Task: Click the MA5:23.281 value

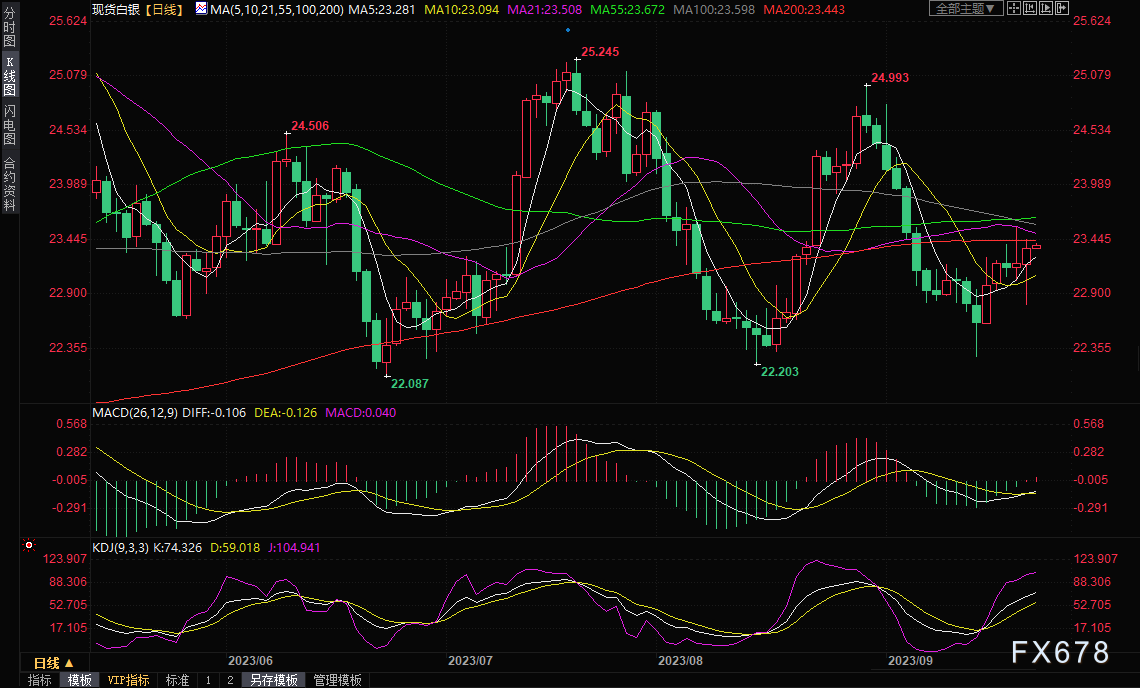Action: click(x=382, y=9)
